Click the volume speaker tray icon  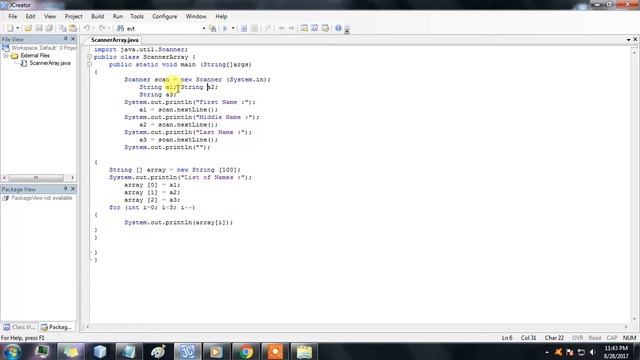click(x=592, y=352)
